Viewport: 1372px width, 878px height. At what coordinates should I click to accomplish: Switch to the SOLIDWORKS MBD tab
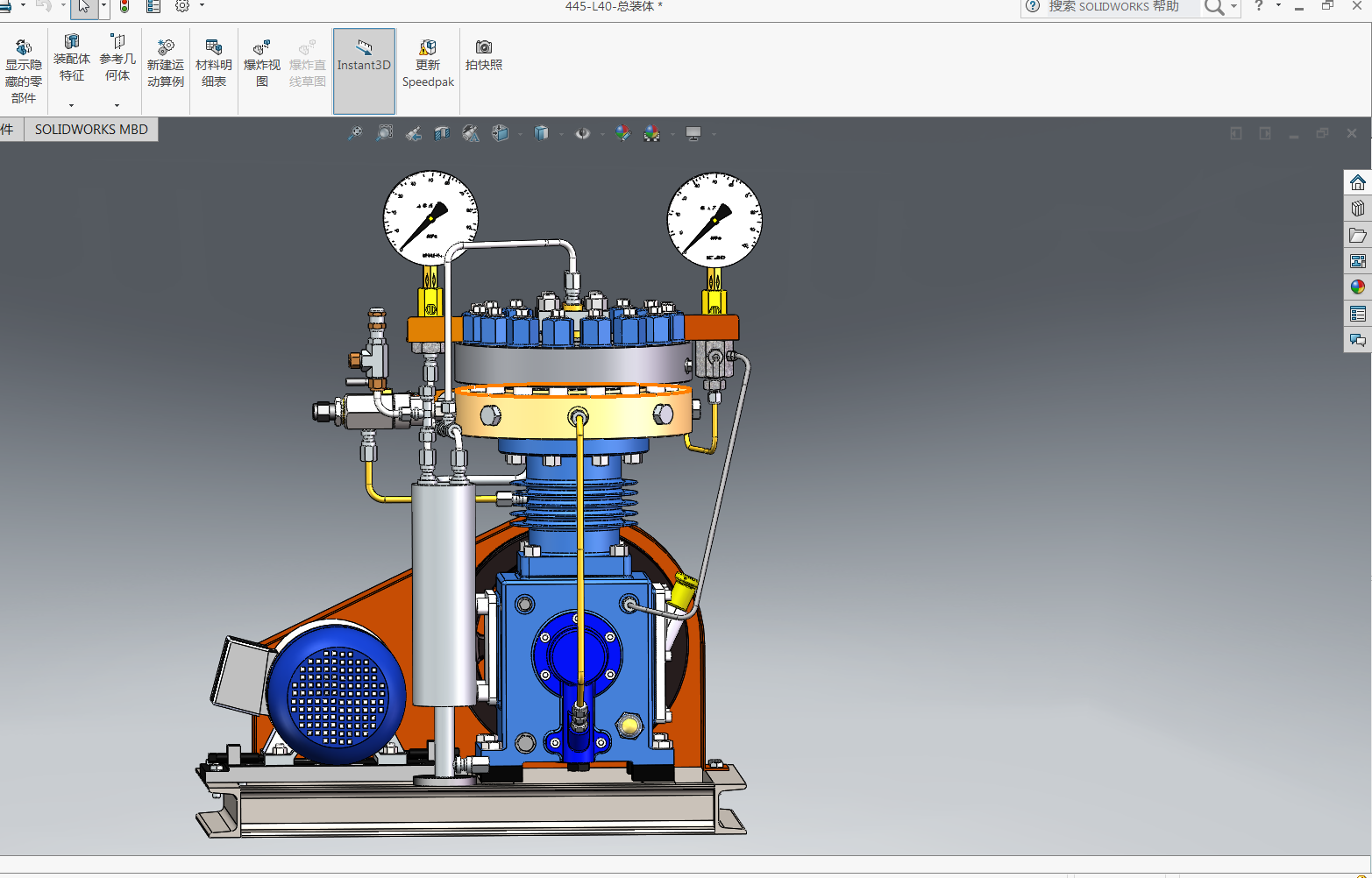pyautogui.click(x=91, y=130)
